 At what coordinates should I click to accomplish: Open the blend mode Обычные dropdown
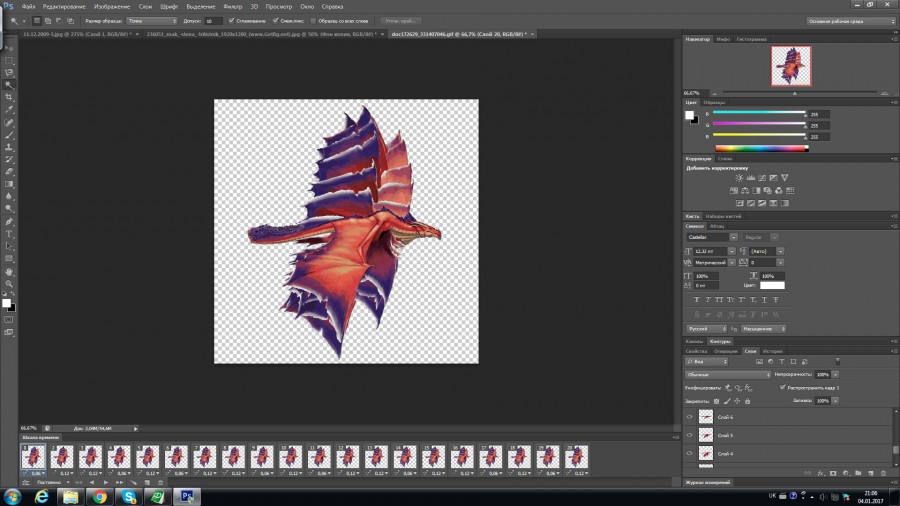[x=728, y=373]
